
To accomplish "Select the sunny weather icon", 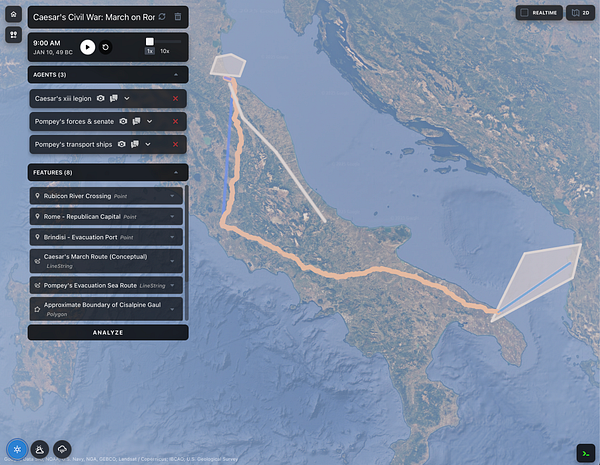I will [x=17, y=449].
